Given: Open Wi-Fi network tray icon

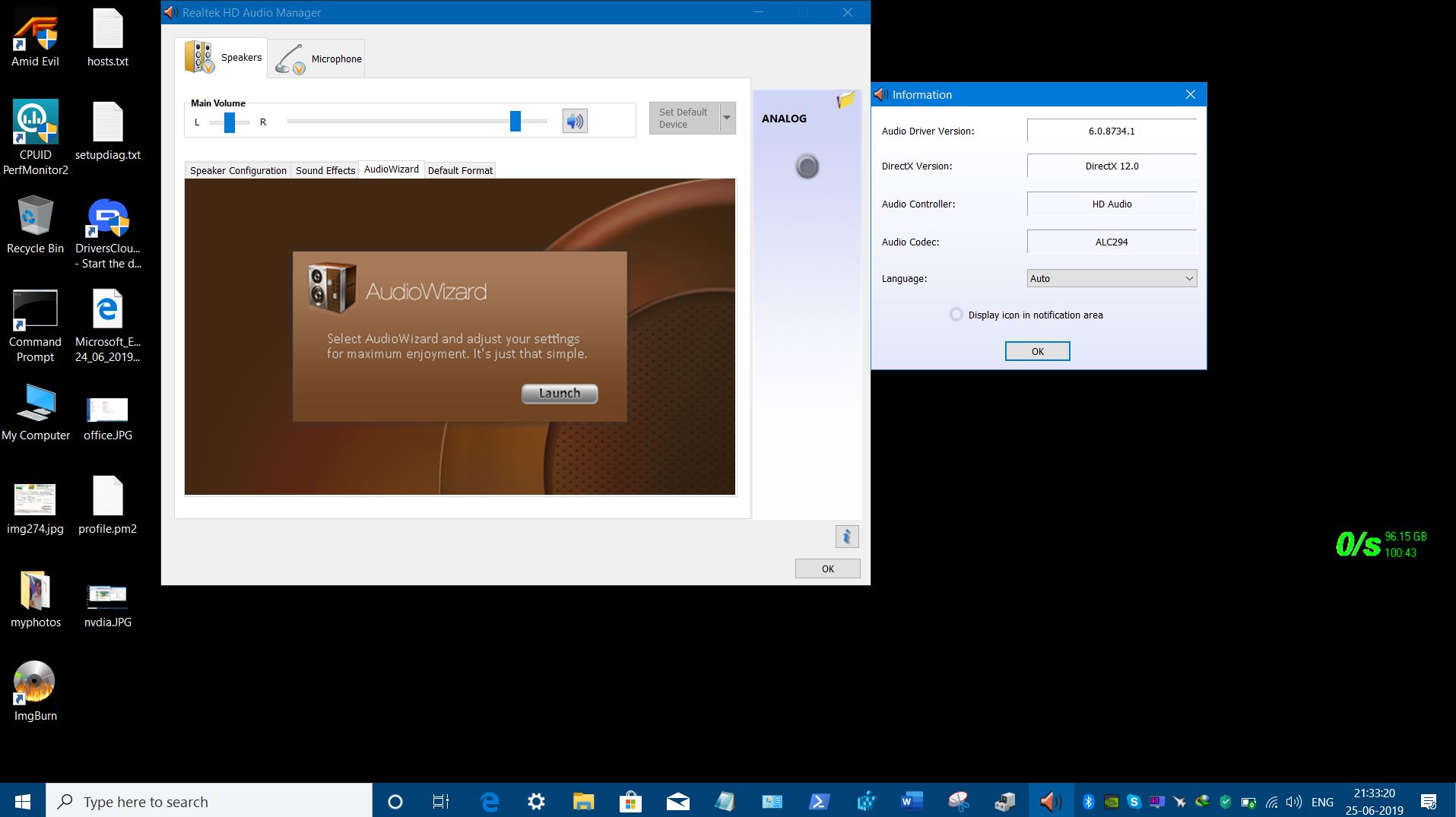Looking at the screenshot, I should click(x=1271, y=801).
